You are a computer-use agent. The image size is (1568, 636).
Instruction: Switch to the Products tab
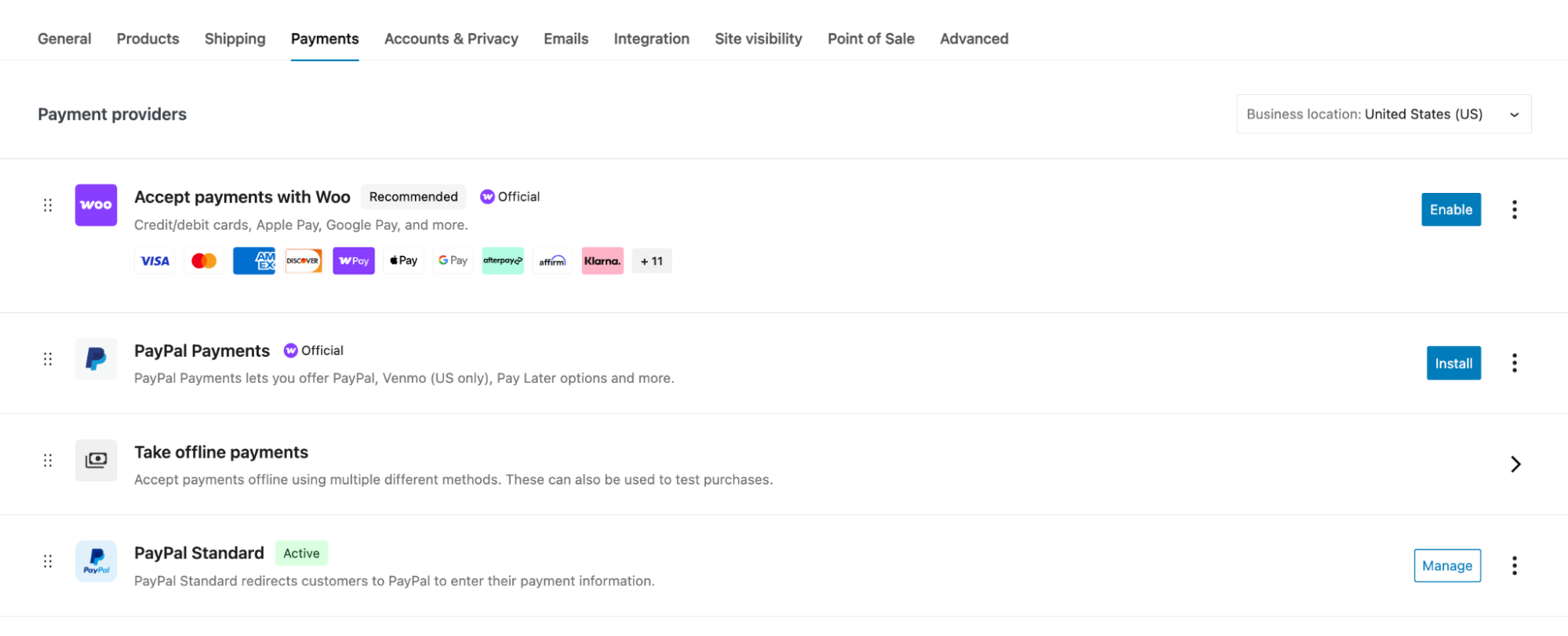tap(148, 38)
